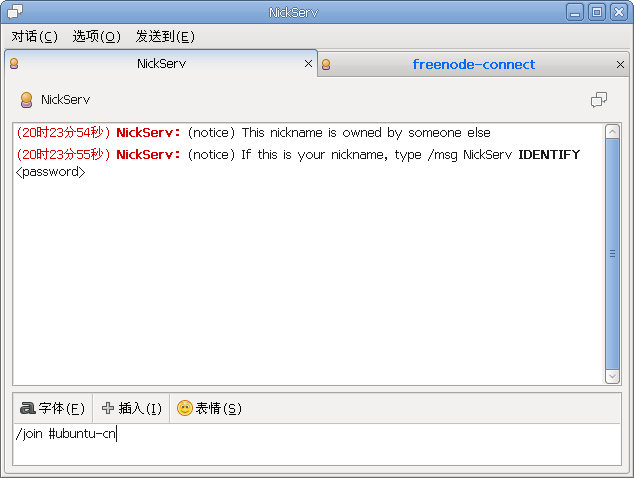The image size is (634, 478).
Task: Click the buddy icon on freenode-connect tab
Action: [x=326, y=64]
